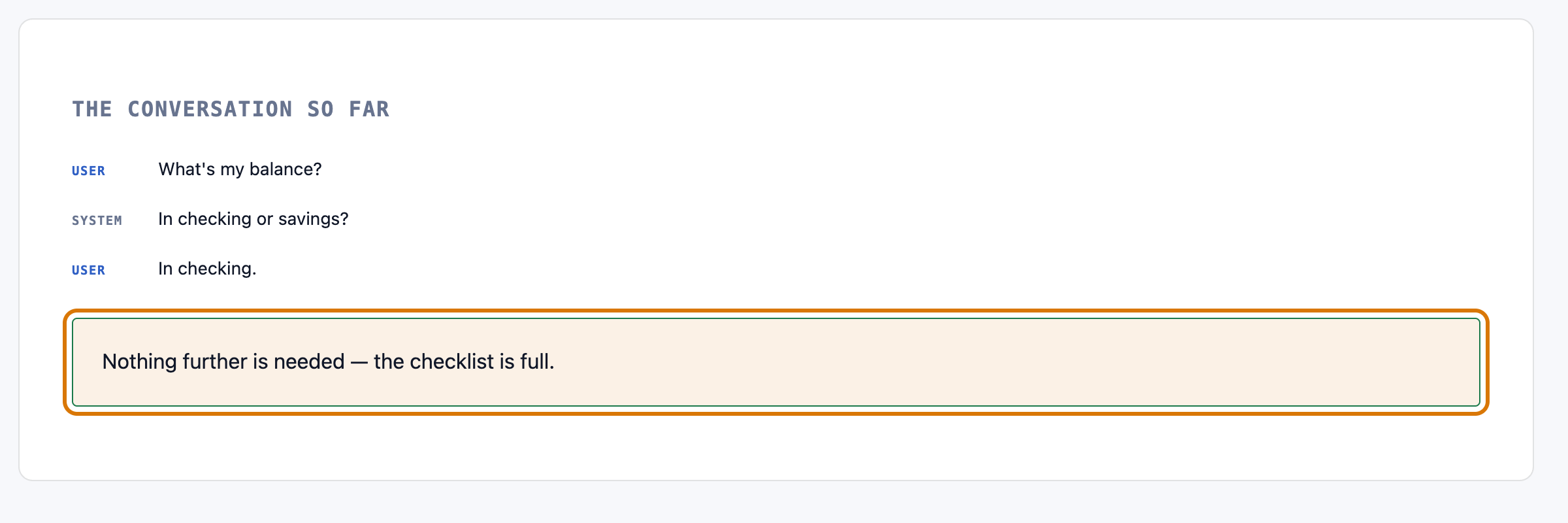Click the word 'What's' in first user message
The image size is (1568, 523).
pos(187,169)
